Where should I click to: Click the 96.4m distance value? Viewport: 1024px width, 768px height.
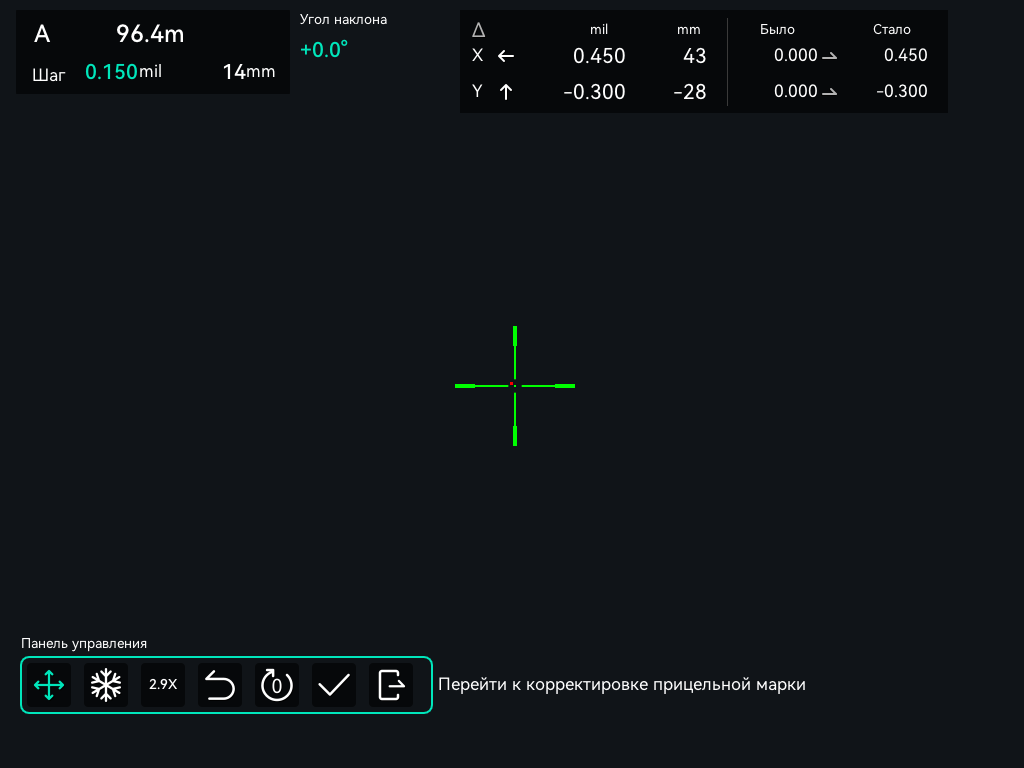(x=150, y=34)
